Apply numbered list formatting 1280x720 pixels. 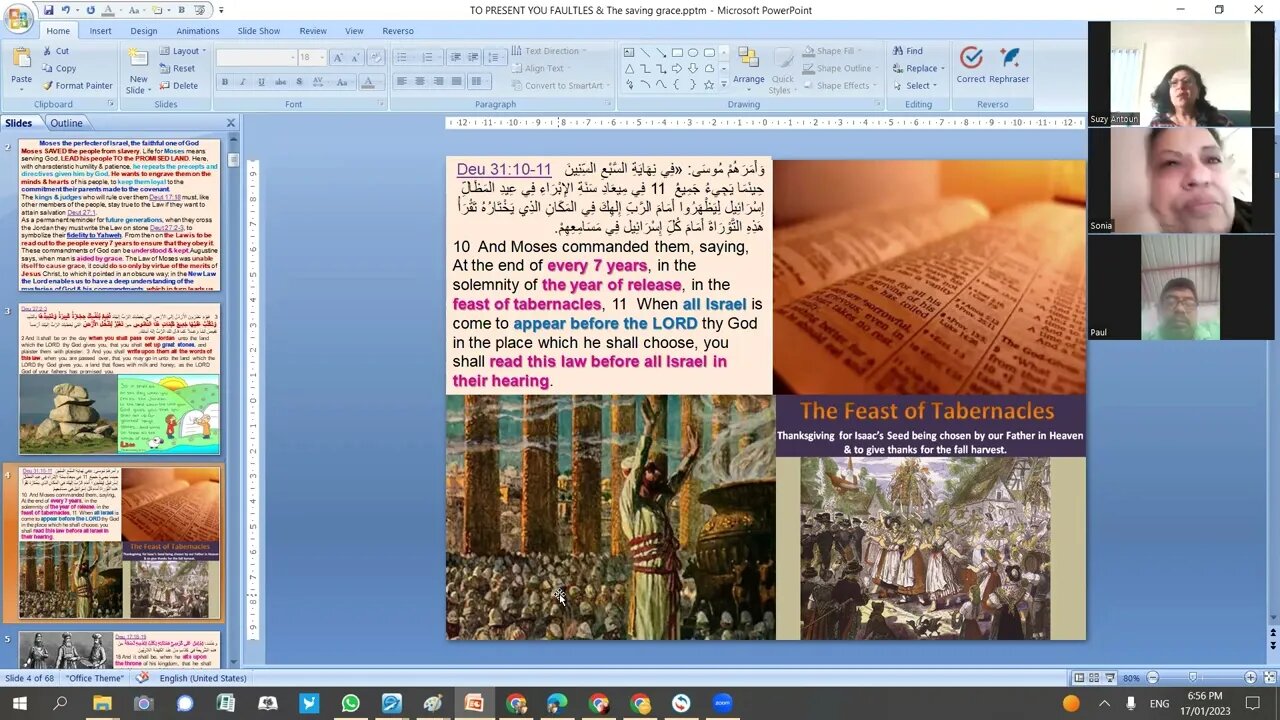[x=429, y=58]
